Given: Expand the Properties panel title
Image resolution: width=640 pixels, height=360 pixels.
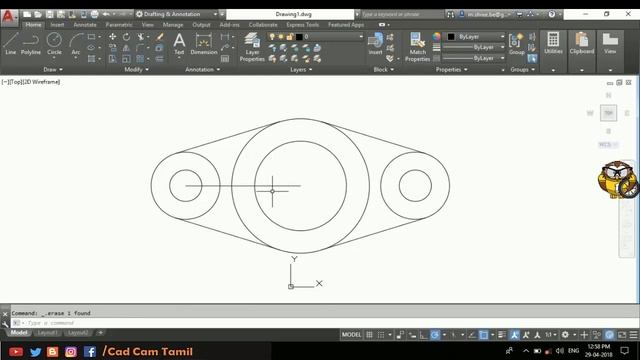Looking at the screenshot, I should pos(451,70).
